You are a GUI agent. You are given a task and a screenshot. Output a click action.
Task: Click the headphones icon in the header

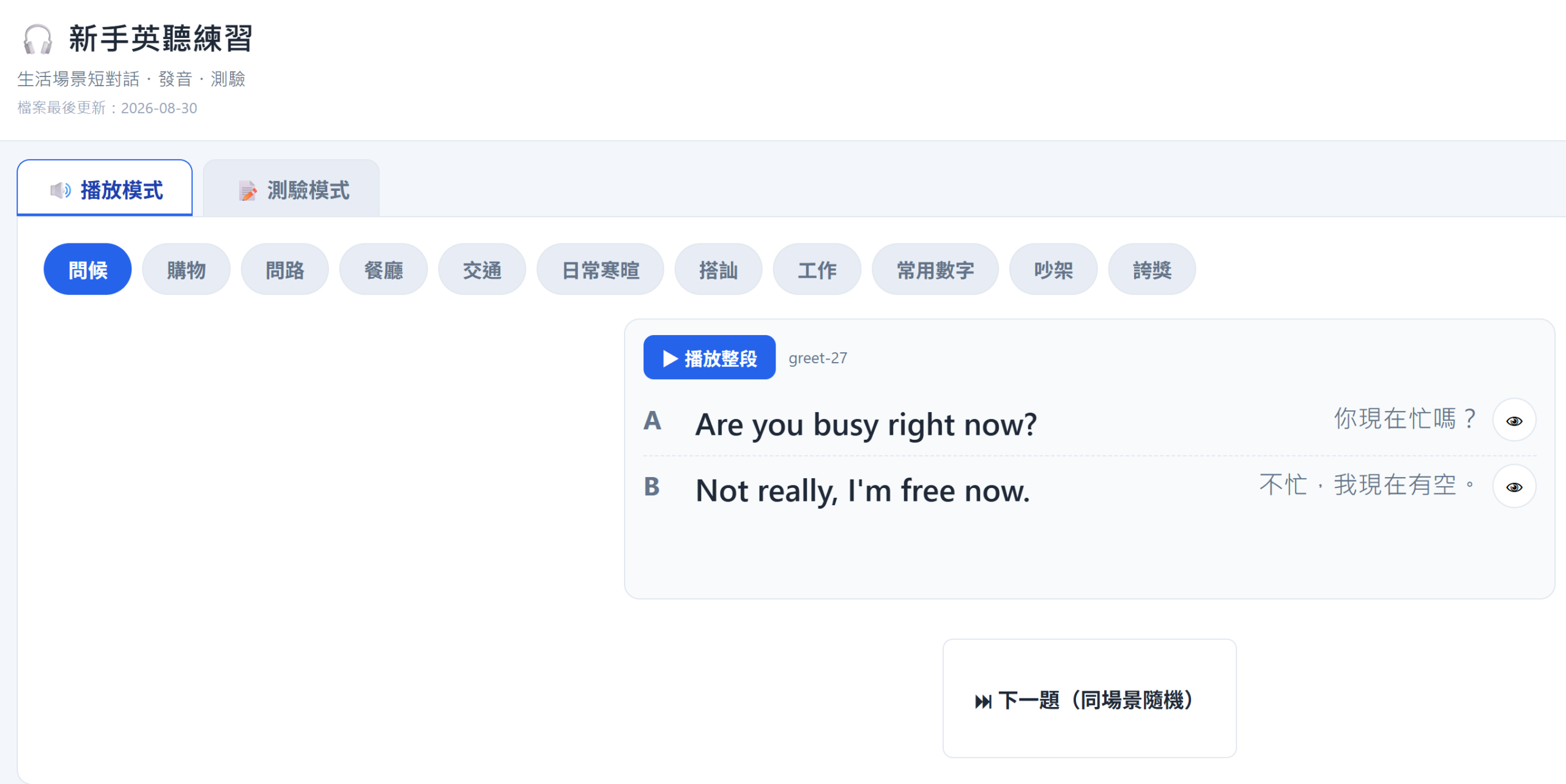(x=37, y=40)
